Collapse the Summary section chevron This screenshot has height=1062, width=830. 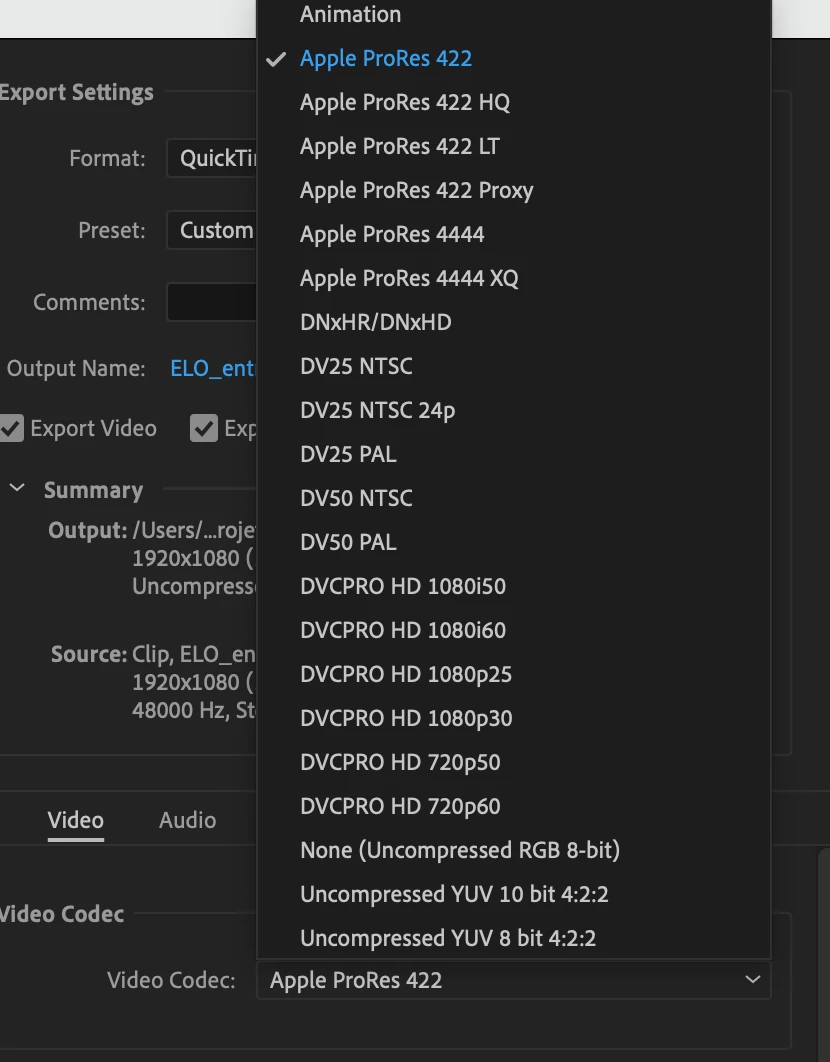17,488
